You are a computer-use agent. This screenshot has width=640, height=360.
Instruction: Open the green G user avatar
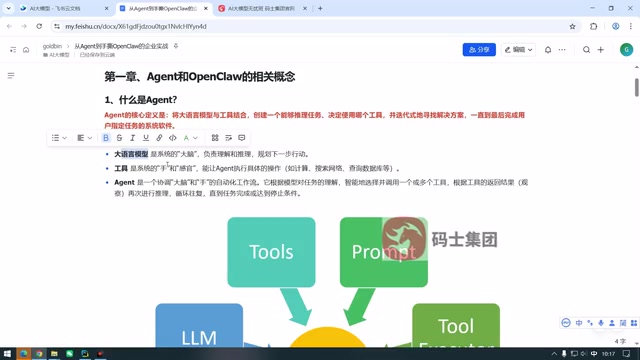pyautogui.click(x=626, y=49)
